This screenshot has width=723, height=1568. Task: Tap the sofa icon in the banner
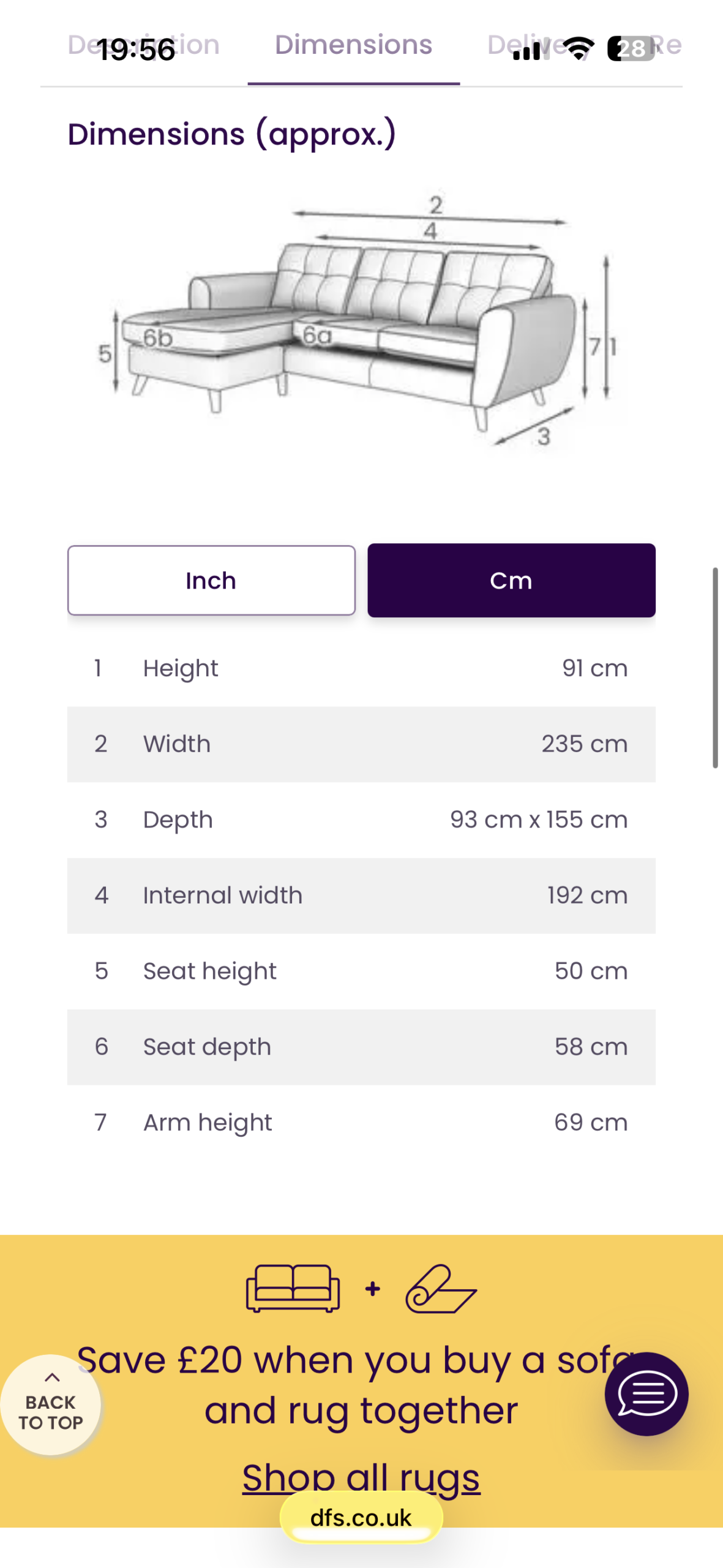[x=293, y=1288]
